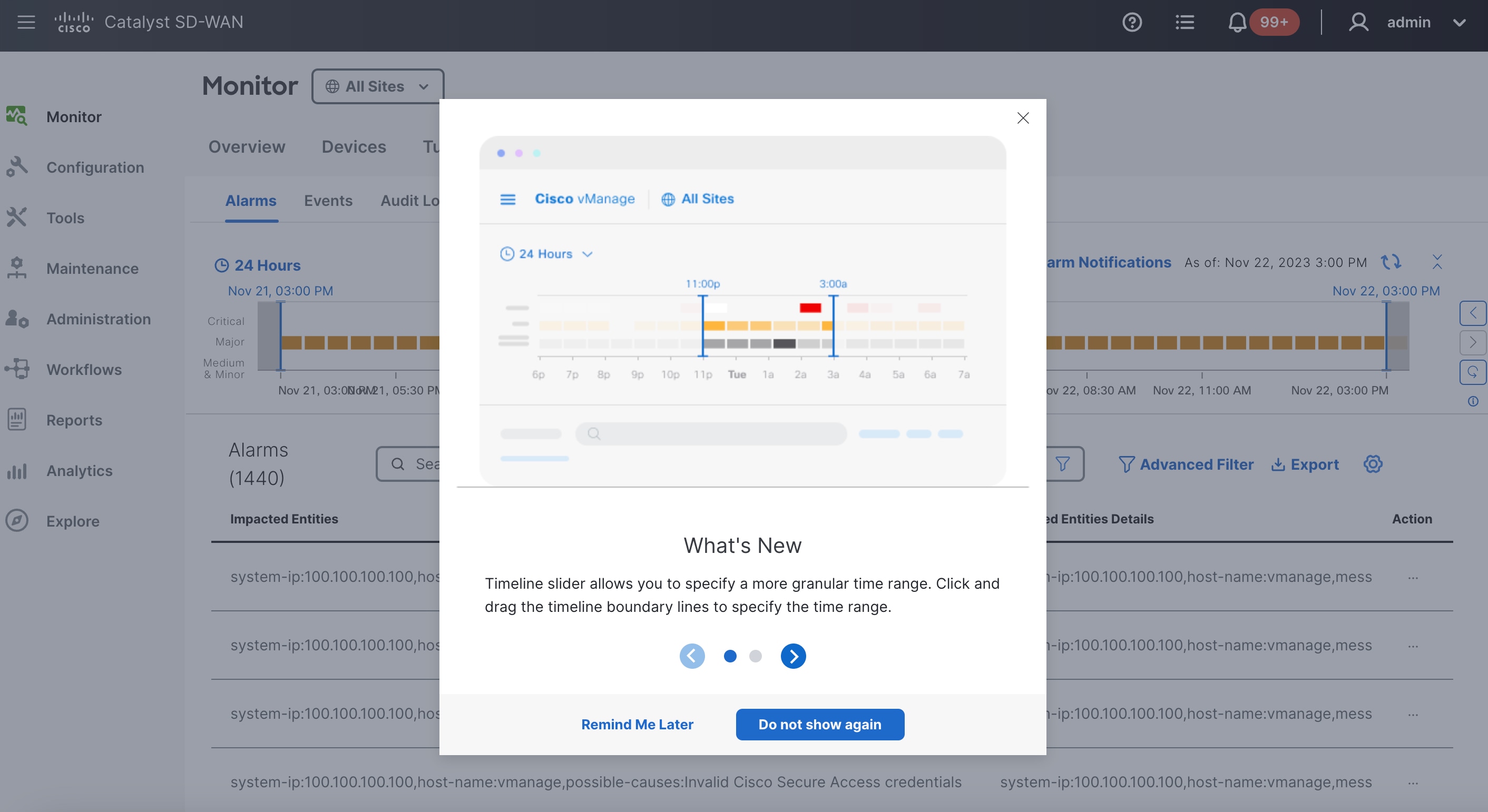Open Tools in the sidebar
The width and height of the screenshot is (1488, 812).
(x=65, y=217)
